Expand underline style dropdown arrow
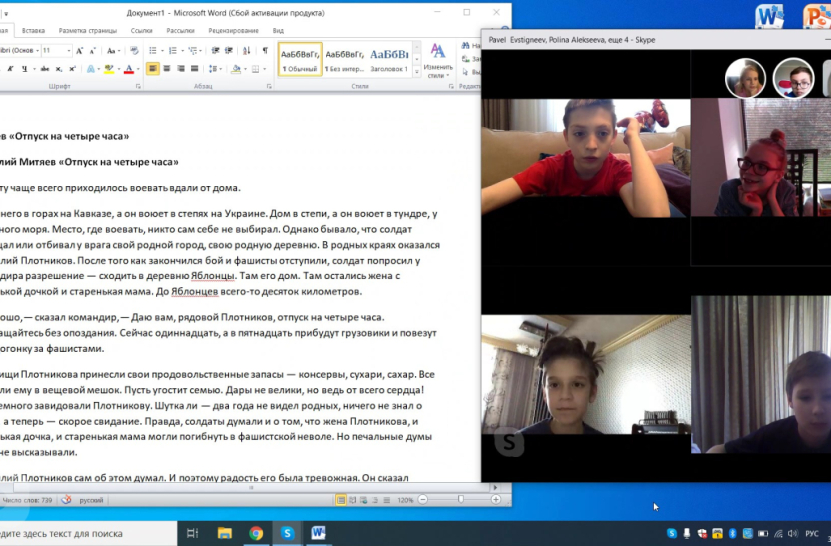Viewport: 831px width, 546px height. click(x=33, y=69)
